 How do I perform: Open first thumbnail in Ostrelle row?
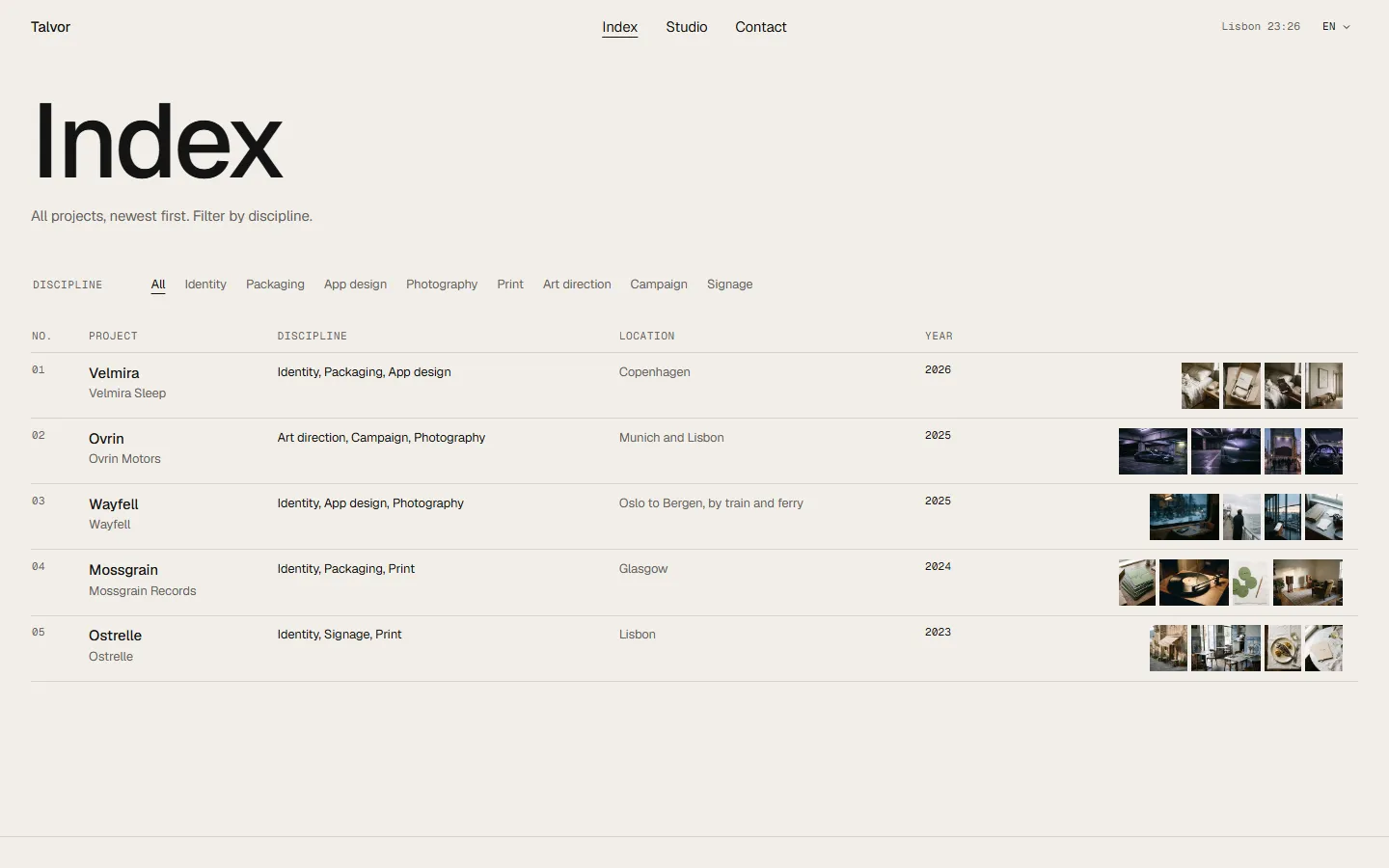1168,648
